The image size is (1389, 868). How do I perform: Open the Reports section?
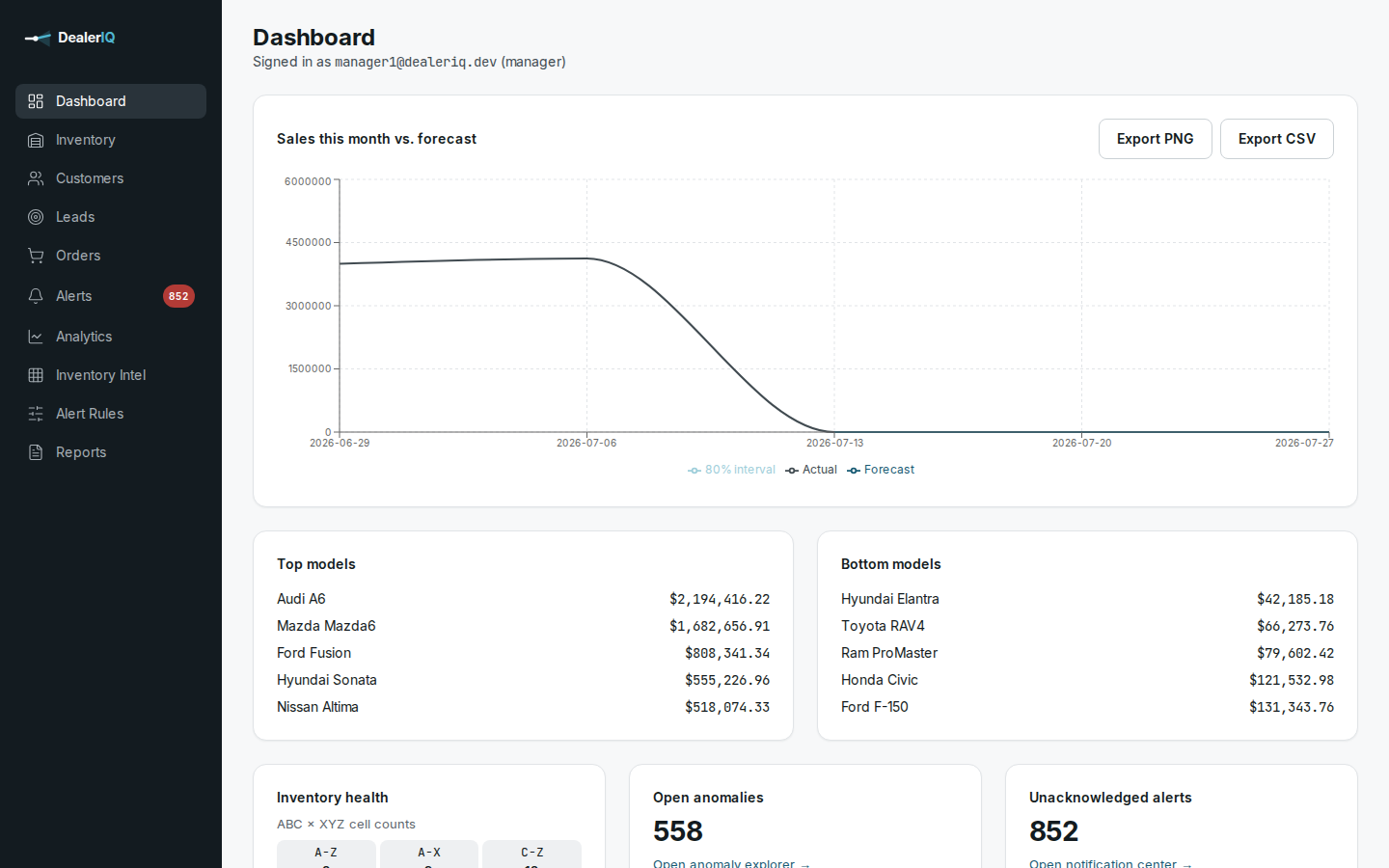click(111, 452)
